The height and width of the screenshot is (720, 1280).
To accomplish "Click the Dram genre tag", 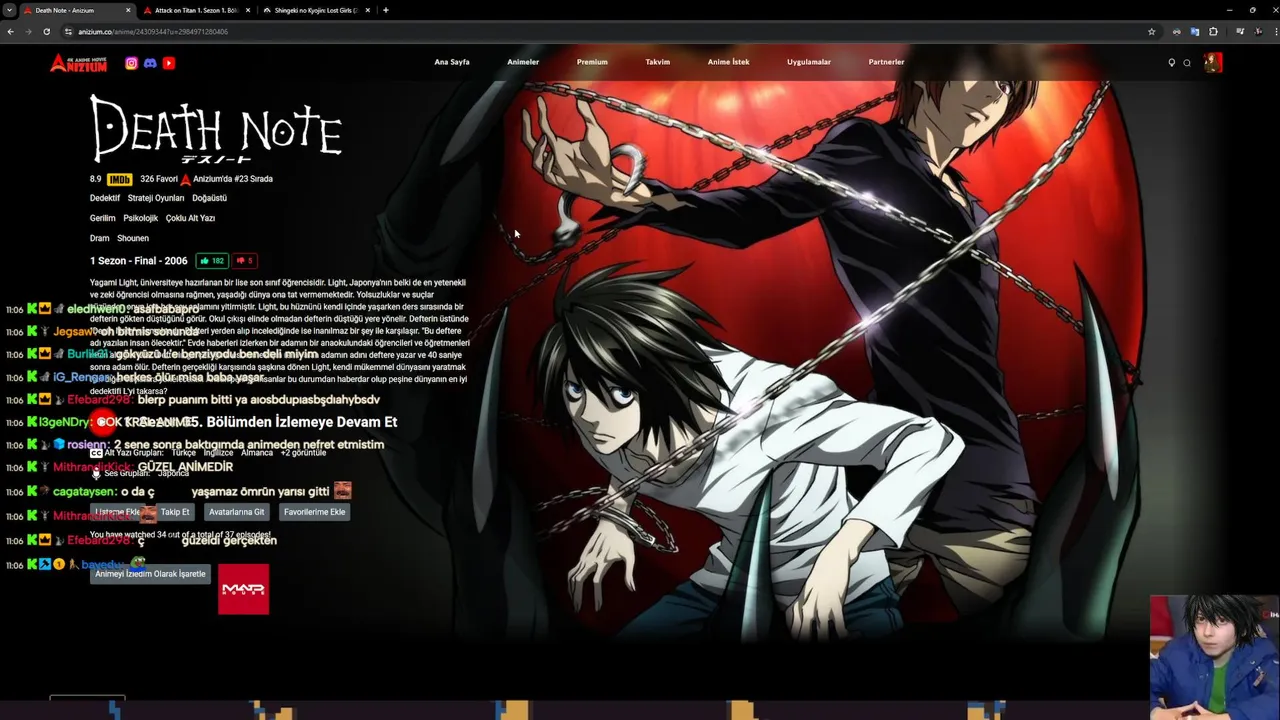I will [99, 238].
